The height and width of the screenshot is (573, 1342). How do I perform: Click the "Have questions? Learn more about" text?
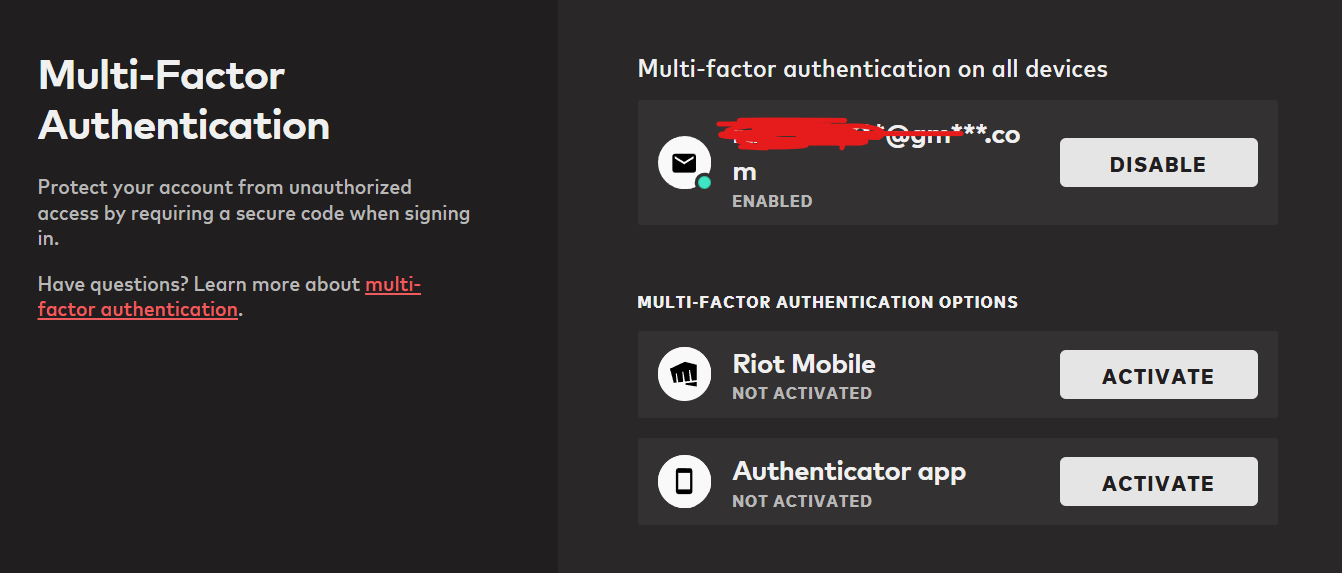(x=198, y=284)
